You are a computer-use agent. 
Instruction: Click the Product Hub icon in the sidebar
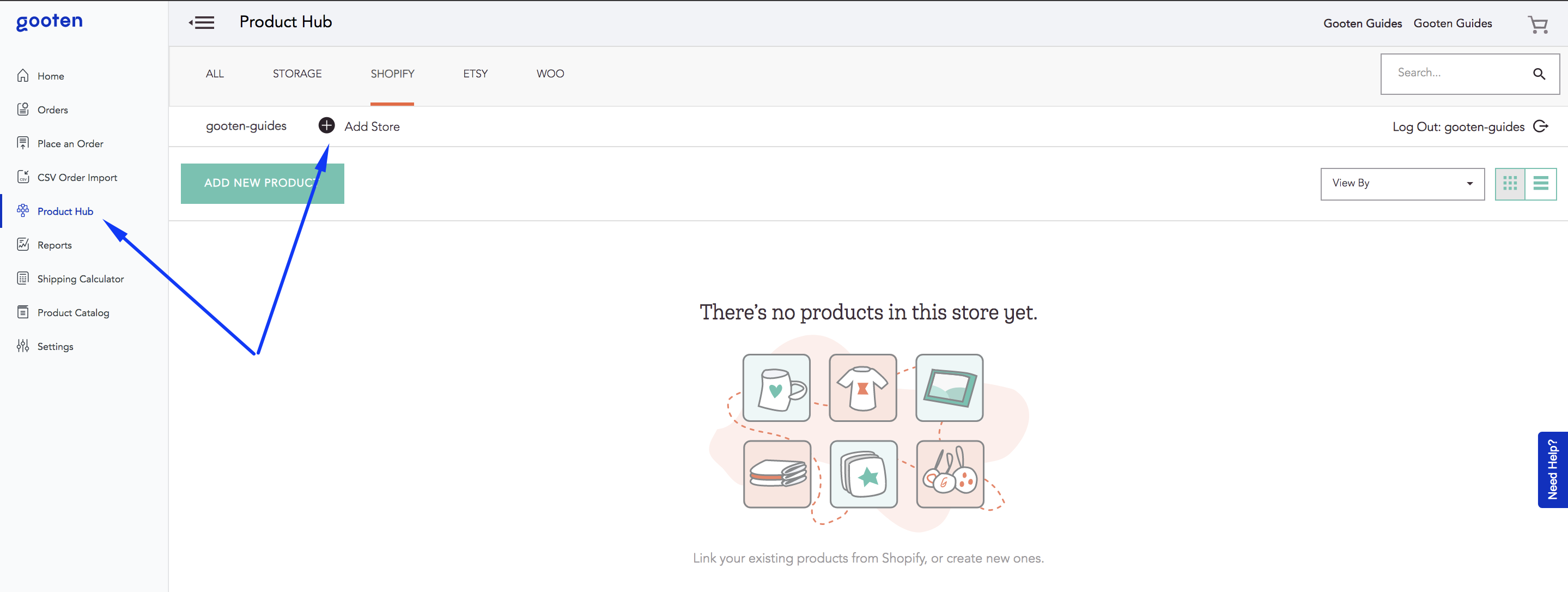23,211
